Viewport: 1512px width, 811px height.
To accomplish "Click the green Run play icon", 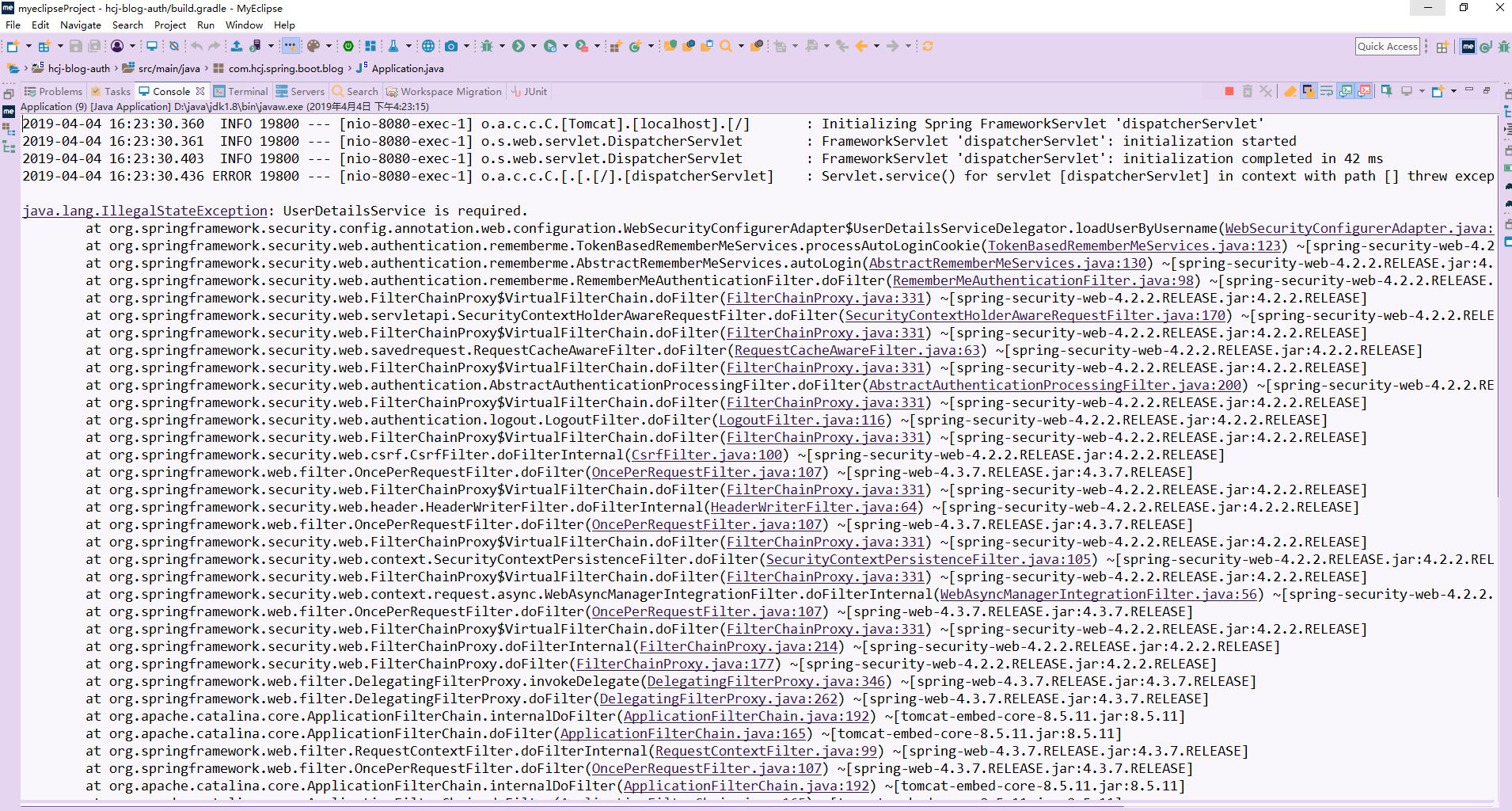I will [519, 47].
